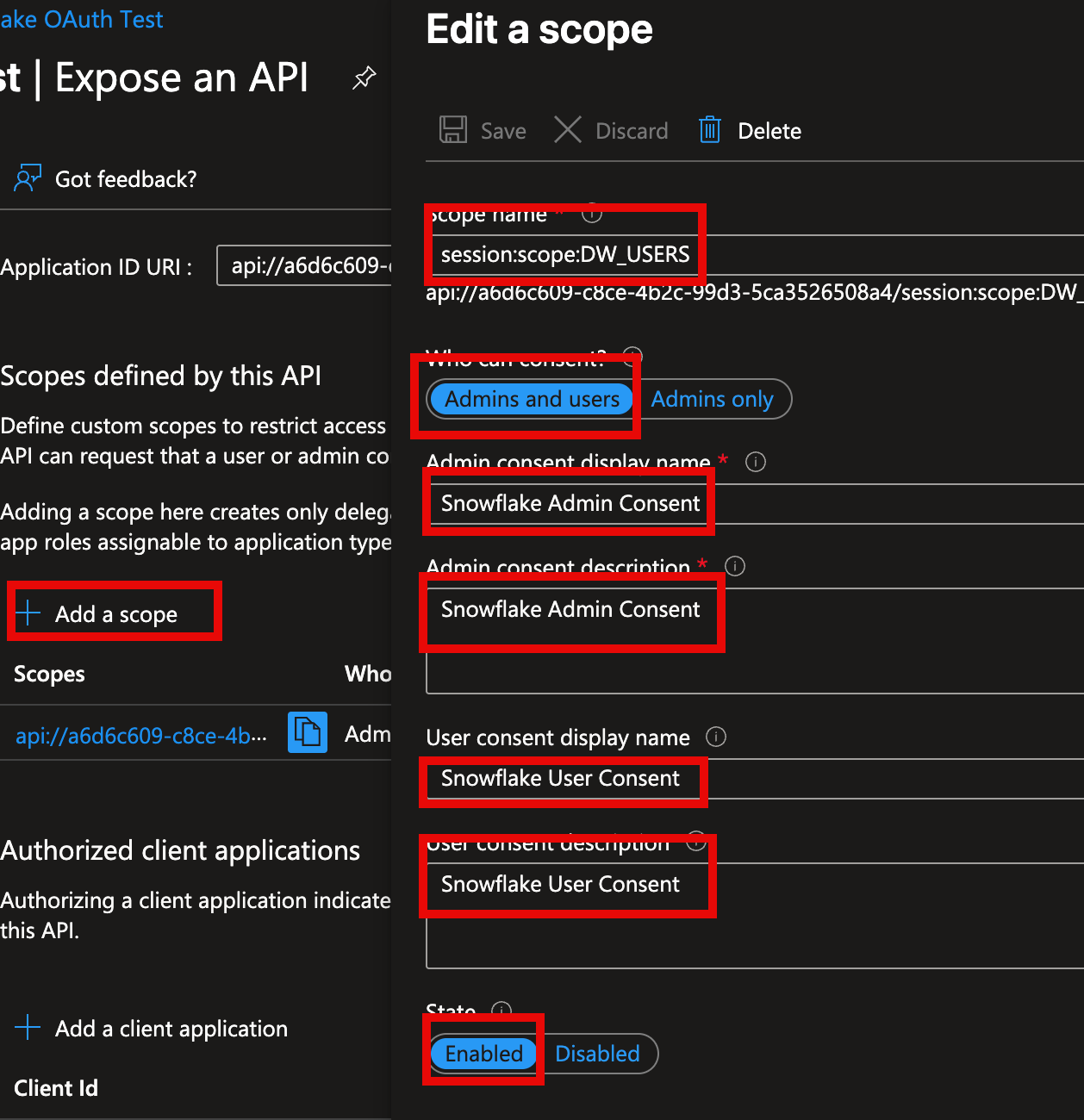1084x1120 pixels.
Task: Set scope state to Enabled
Action: point(483,1054)
